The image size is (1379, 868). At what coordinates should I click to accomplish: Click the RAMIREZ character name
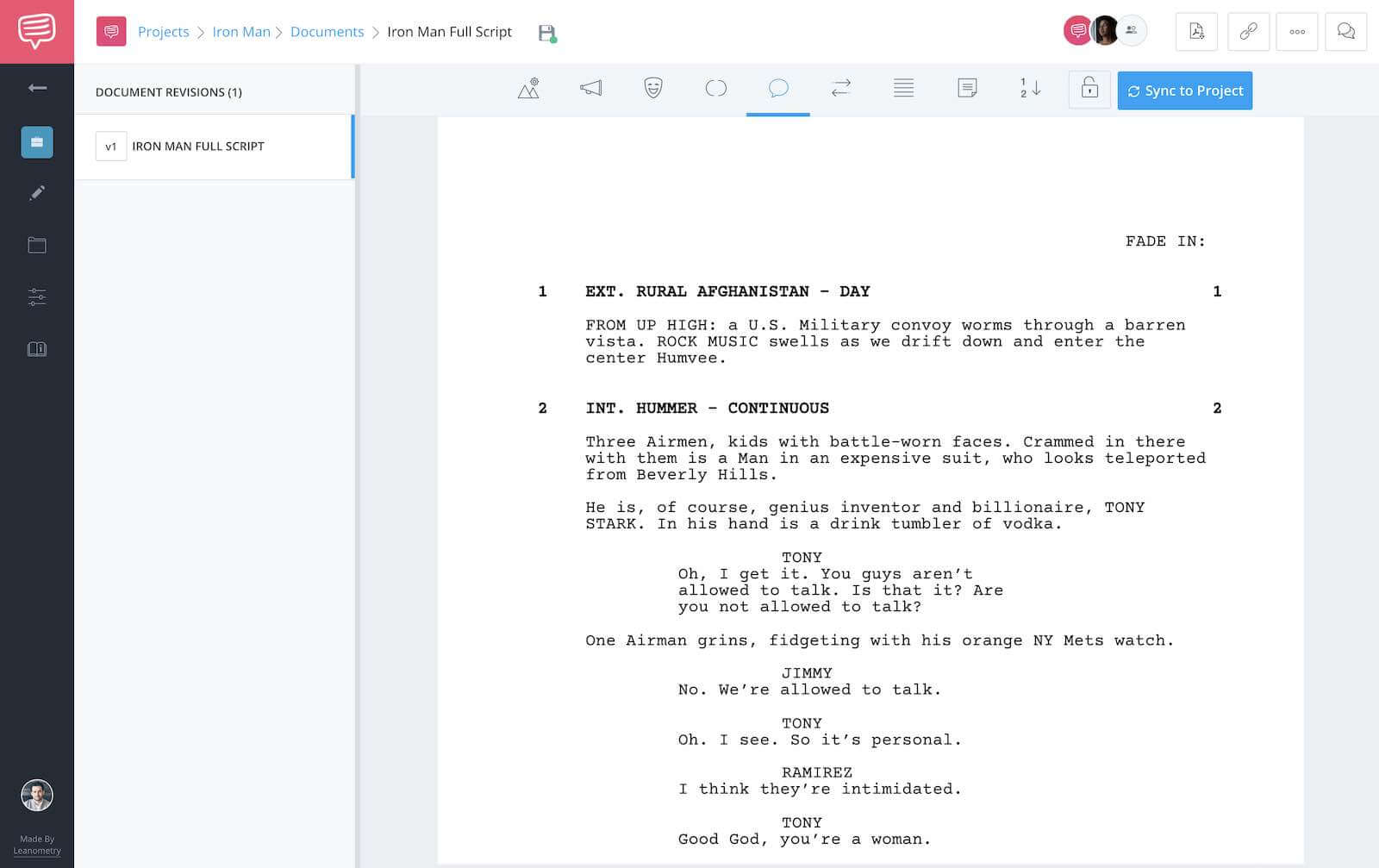point(817,772)
